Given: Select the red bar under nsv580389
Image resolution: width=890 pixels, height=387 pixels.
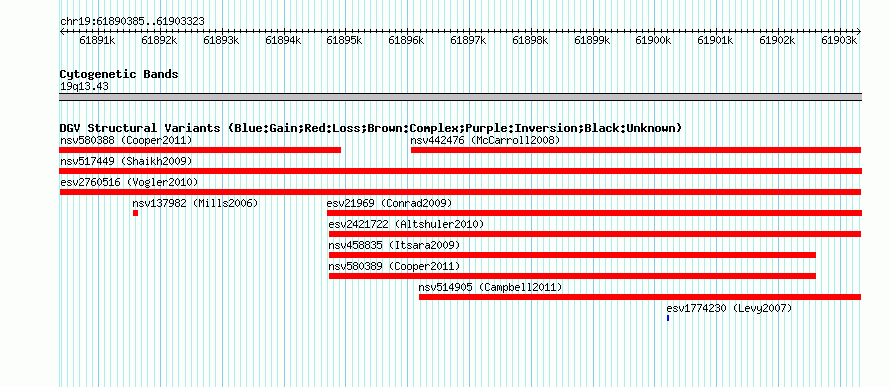Looking at the screenshot, I should pos(573,276).
